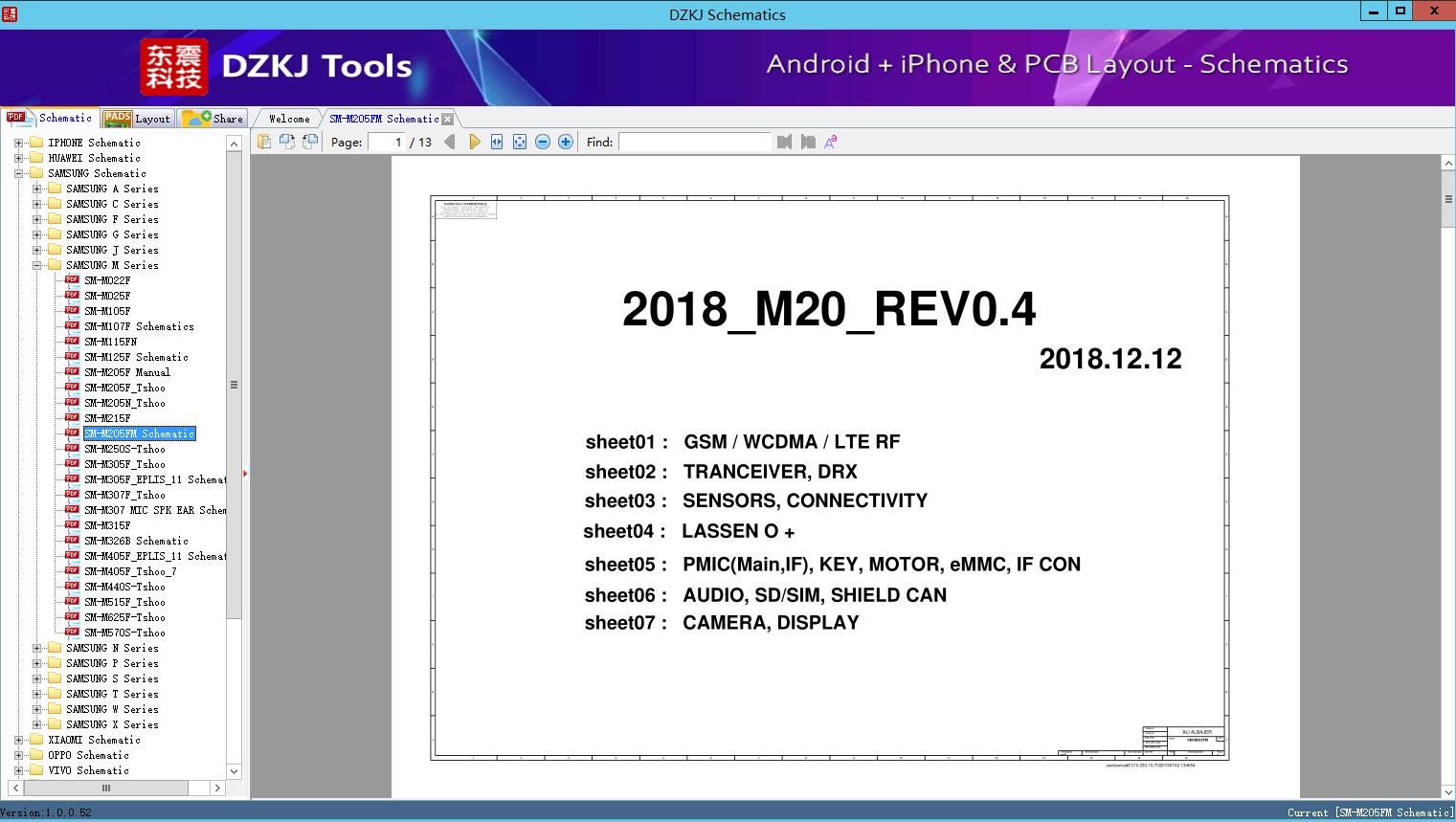Collapse the side panel with red arrow

[x=245, y=473]
